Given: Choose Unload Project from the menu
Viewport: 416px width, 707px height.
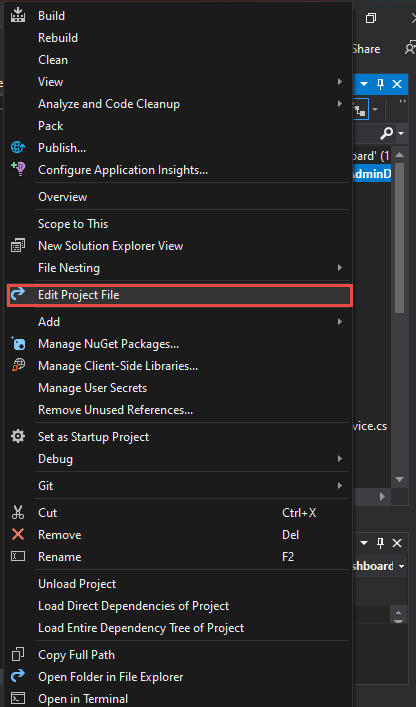Looking at the screenshot, I should (x=178, y=584).
